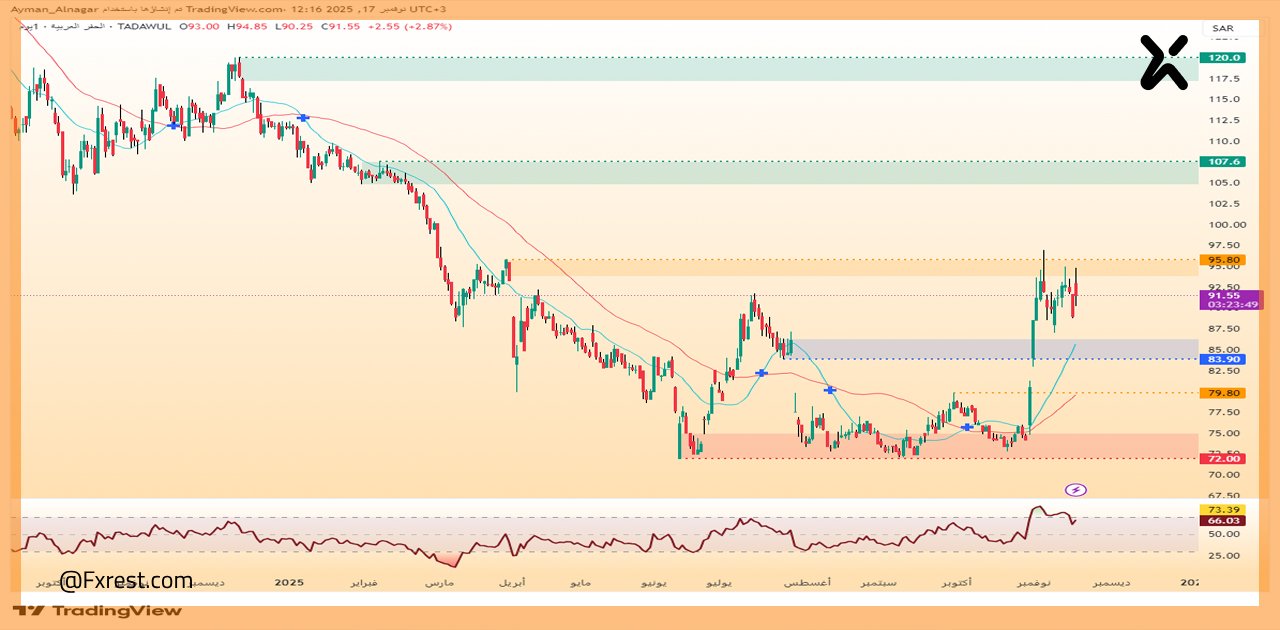Click the yellow 73.39 RSI label

pos(1223,509)
